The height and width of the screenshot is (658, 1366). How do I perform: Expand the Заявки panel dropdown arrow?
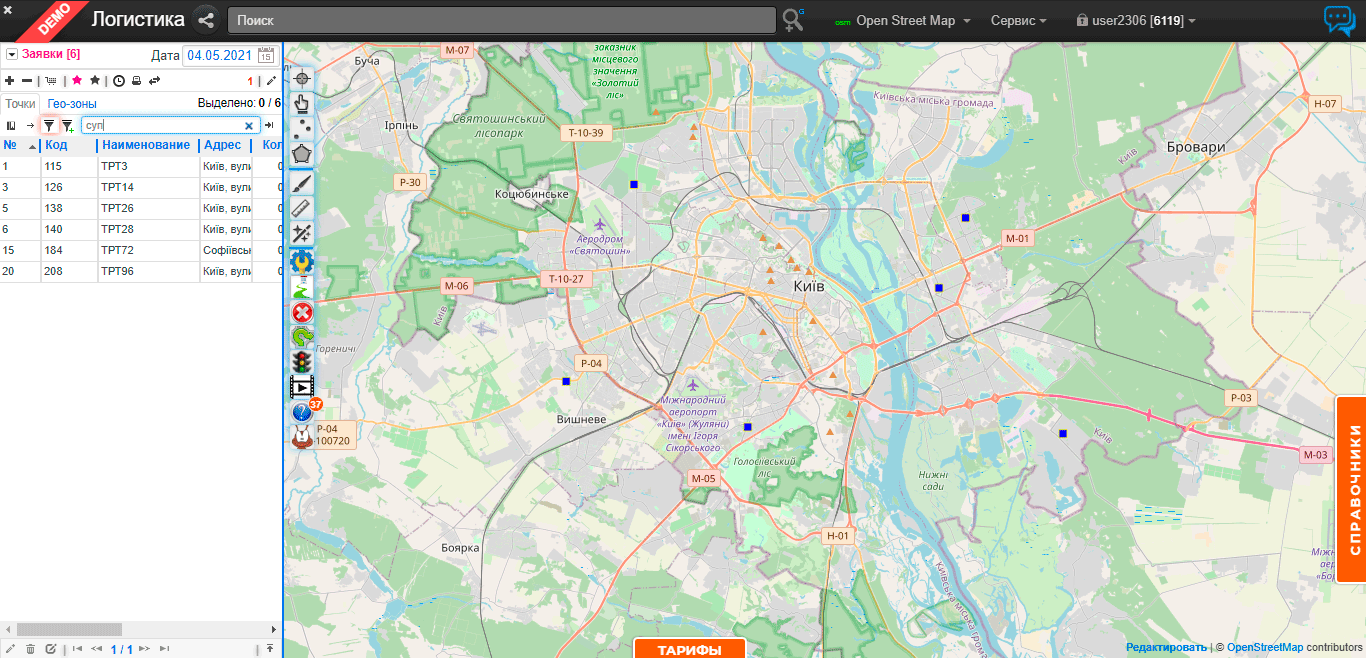coord(12,55)
